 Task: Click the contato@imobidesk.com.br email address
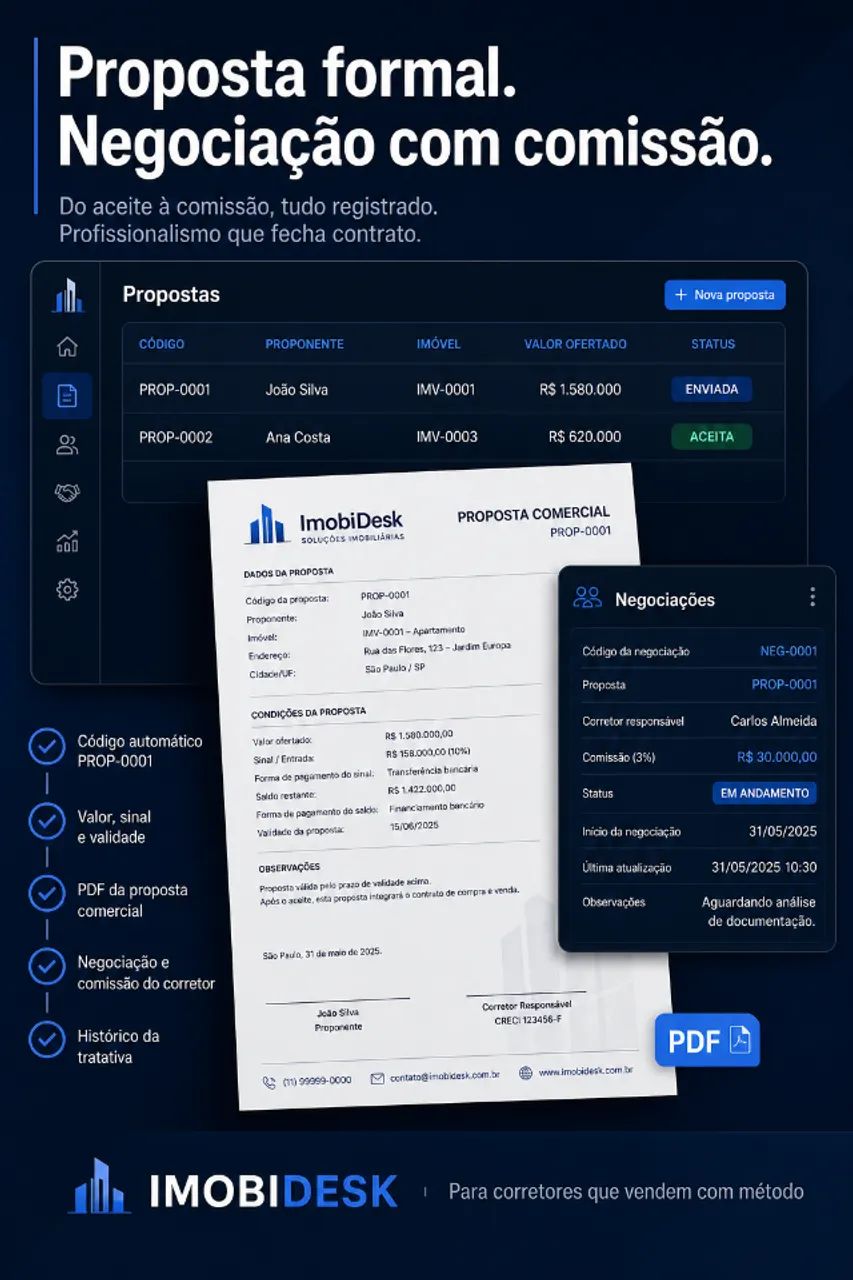445,1076
